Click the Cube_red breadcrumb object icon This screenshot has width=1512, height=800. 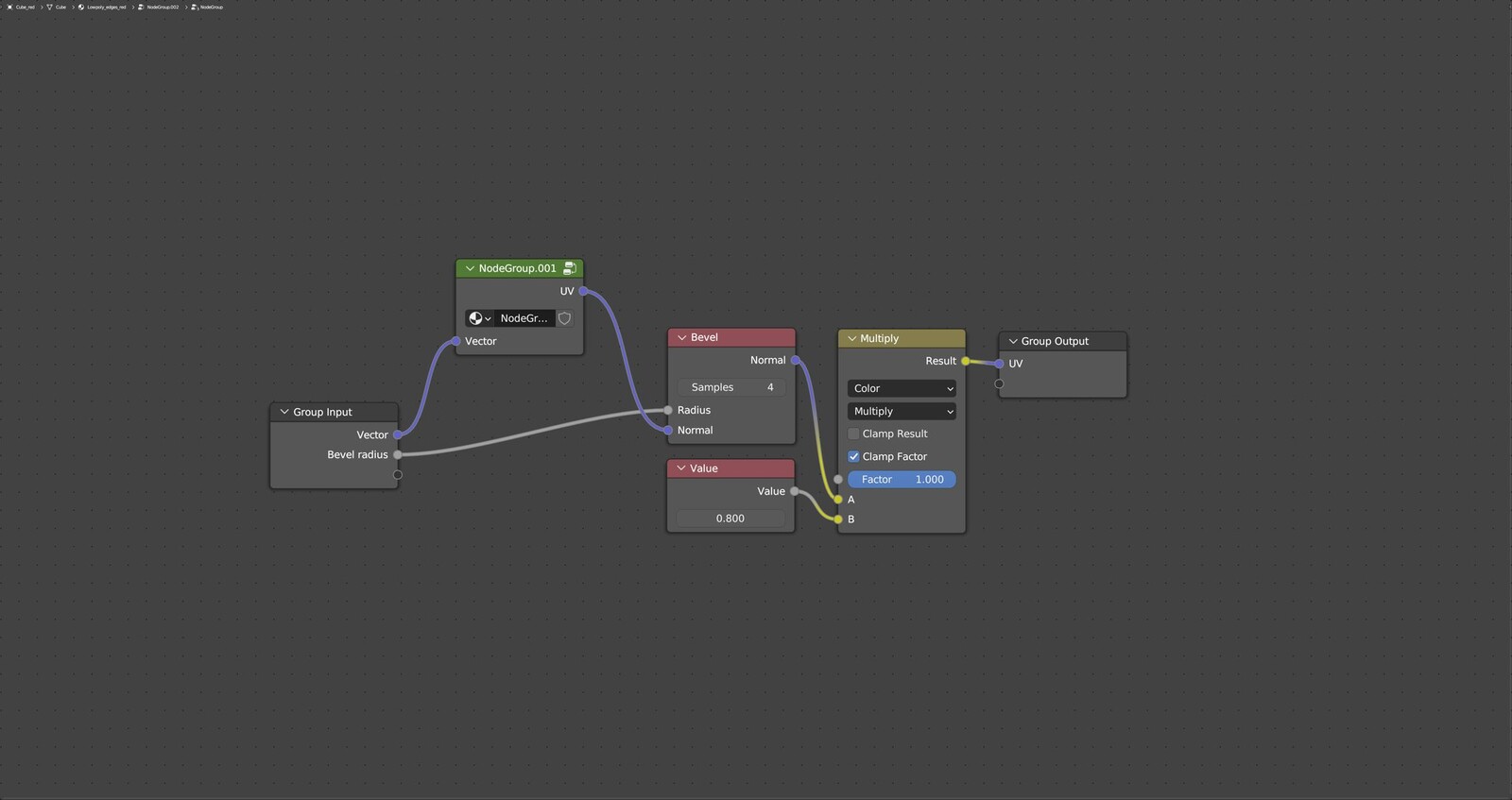9,7
